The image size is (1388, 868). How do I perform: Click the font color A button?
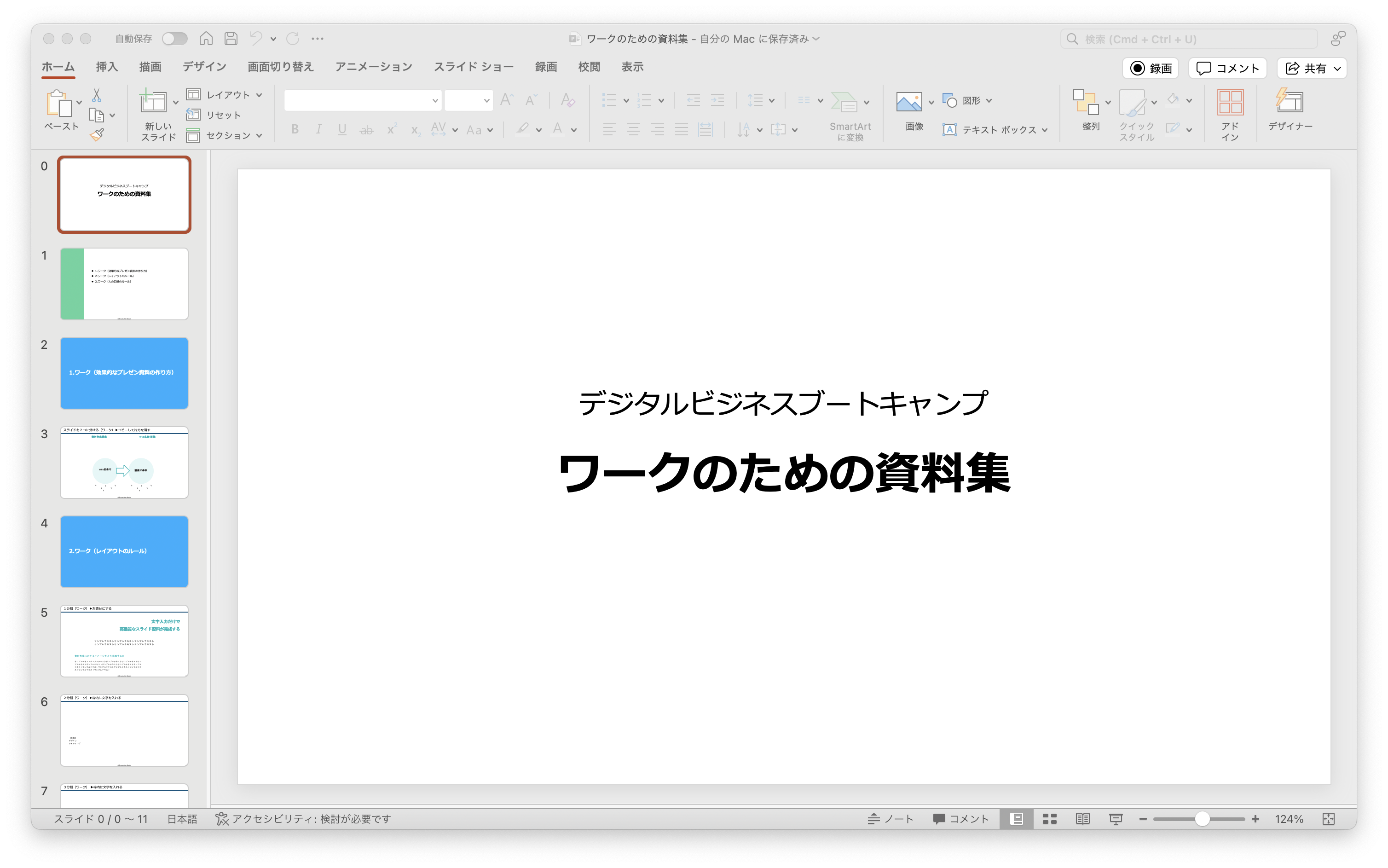[x=557, y=129]
